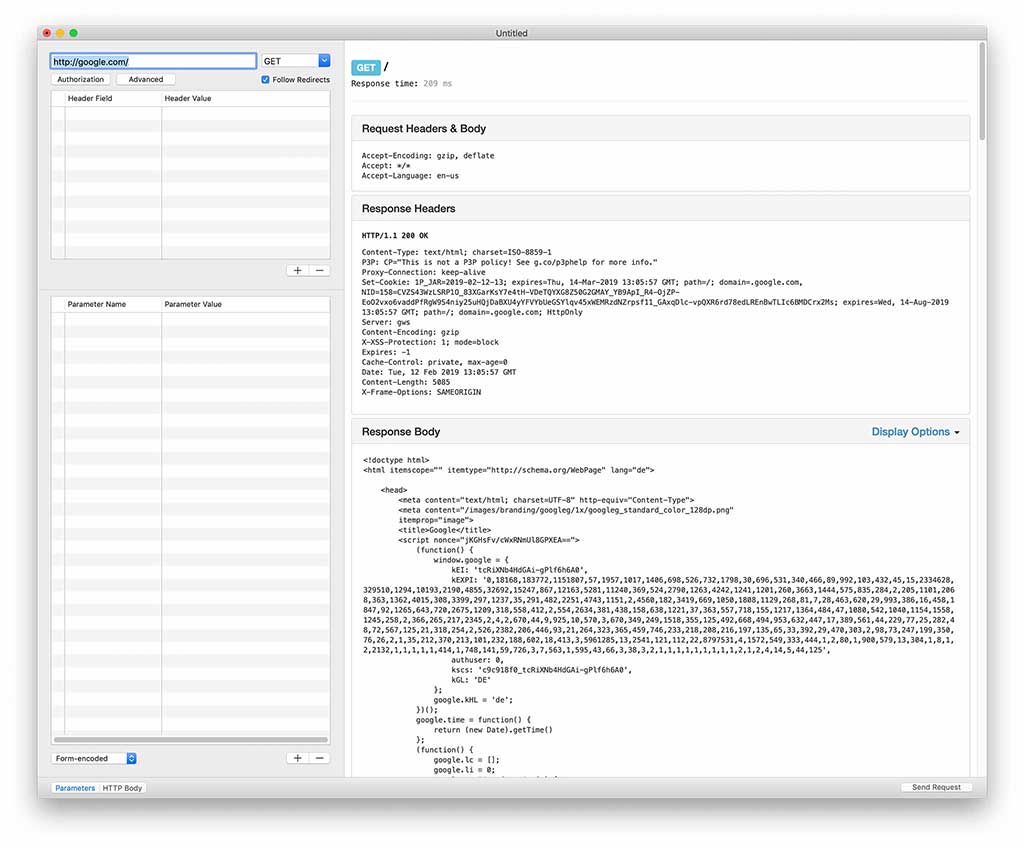Click the minus button under header fields table
Image resolution: width=1024 pixels, height=848 pixels.
click(x=319, y=270)
